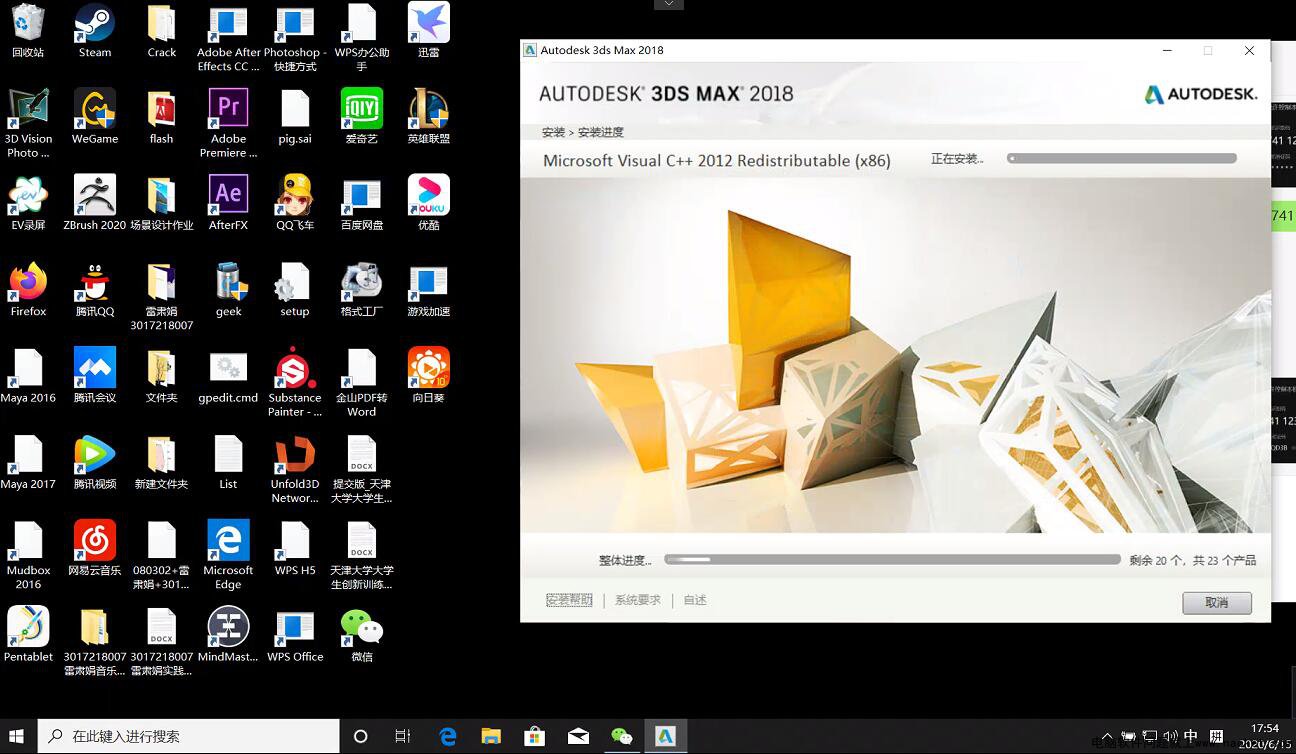1296x754 pixels.
Task: Open Cortana circle on the taskbar
Action: pos(361,736)
